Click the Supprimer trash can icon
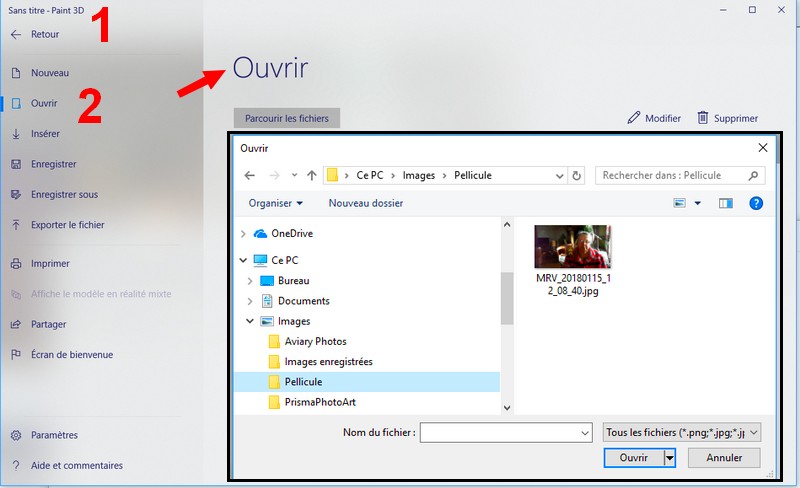800x488 pixels. [703, 118]
